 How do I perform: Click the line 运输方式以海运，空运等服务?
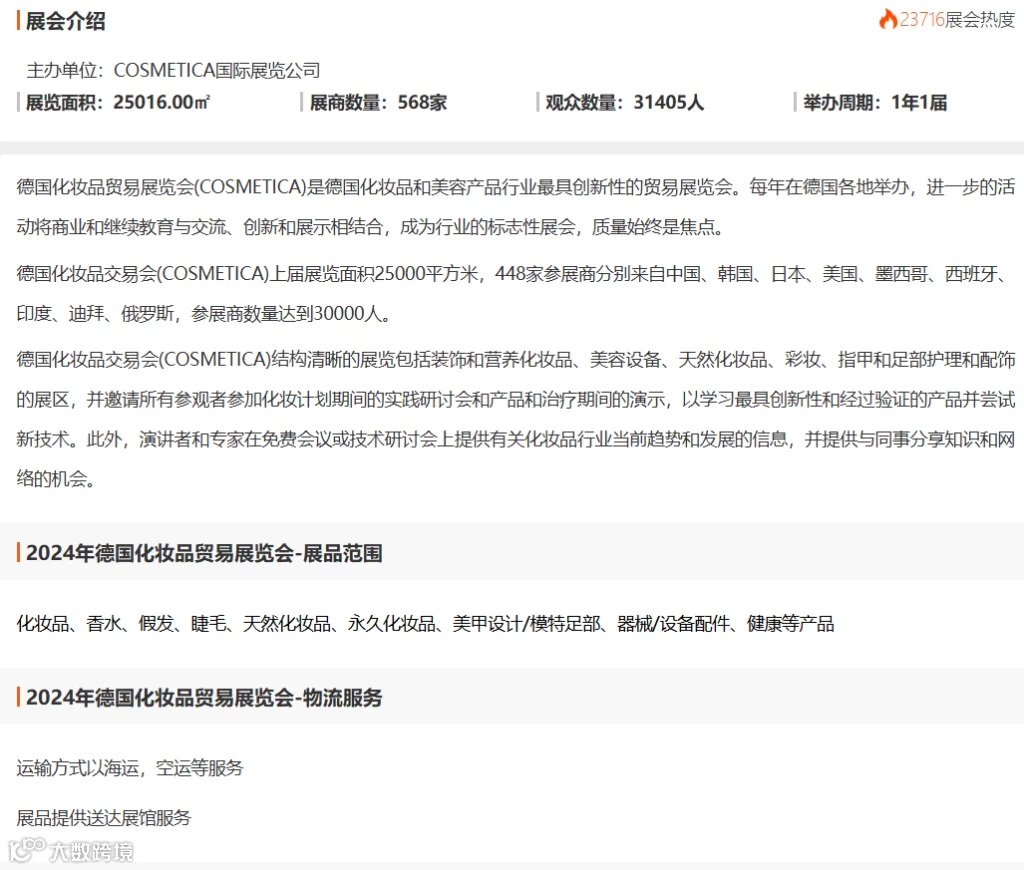(130, 768)
